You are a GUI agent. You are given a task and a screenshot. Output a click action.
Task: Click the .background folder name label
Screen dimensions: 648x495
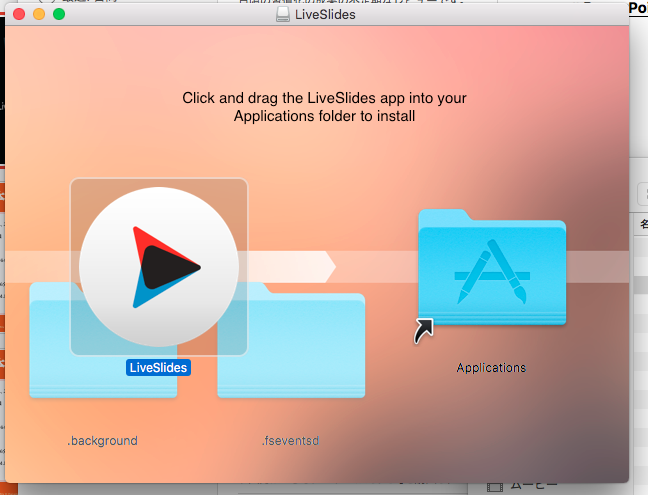pyautogui.click(x=102, y=440)
